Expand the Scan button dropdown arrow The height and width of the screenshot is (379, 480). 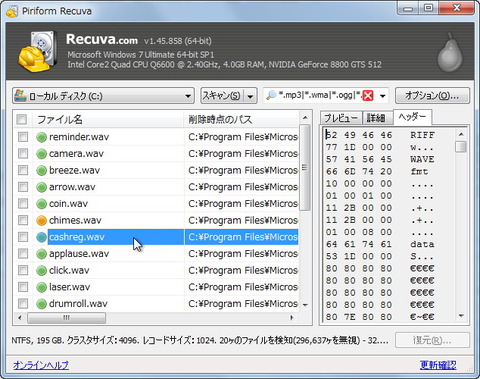(250, 96)
